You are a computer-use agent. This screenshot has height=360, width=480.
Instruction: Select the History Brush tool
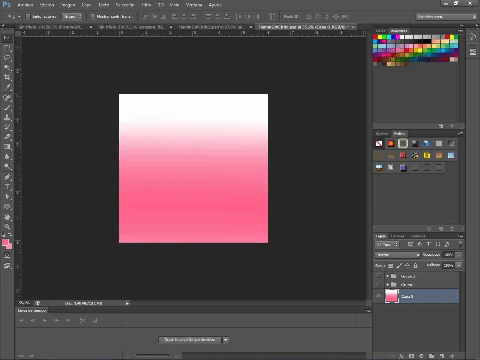coord(7,127)
